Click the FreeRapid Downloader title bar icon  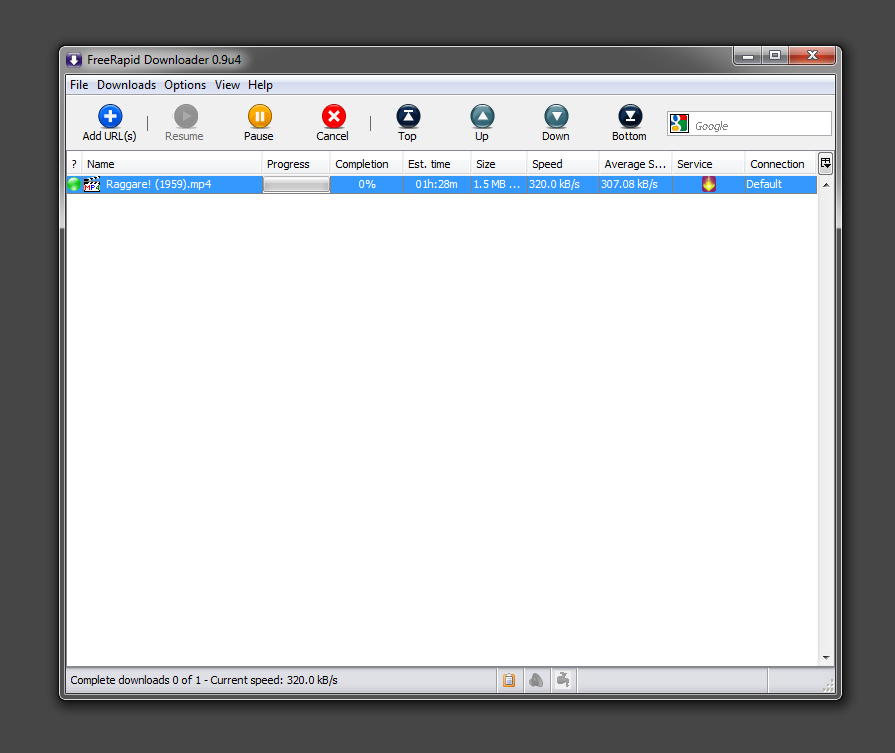click(x=74, y=60)
